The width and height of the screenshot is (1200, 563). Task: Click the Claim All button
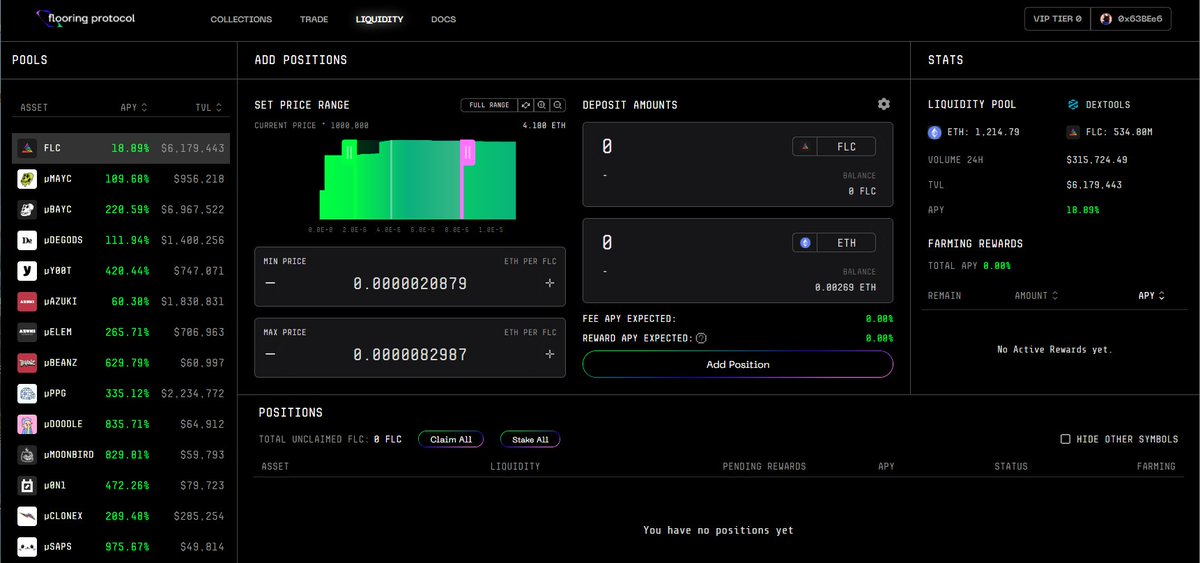(x=451, y=439)
